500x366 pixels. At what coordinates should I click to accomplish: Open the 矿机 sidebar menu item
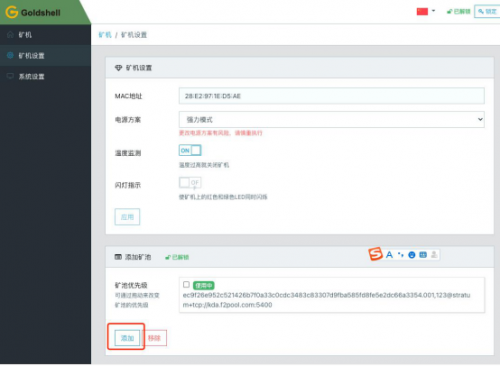tap(45, 35)
